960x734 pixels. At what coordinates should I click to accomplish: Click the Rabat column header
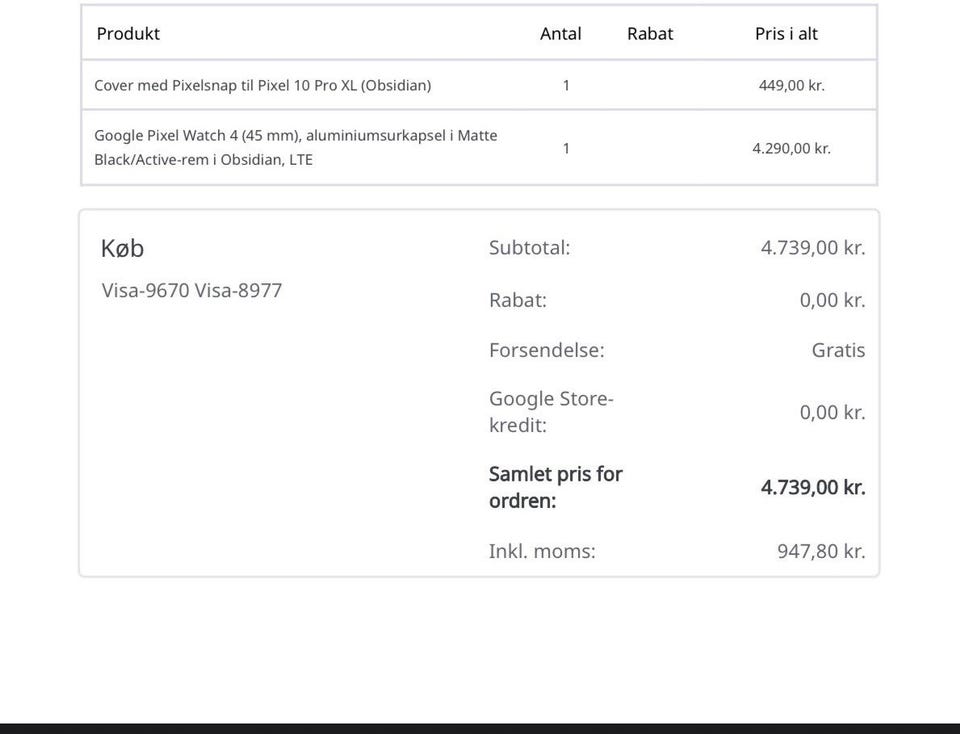click(x=650, y=34)
